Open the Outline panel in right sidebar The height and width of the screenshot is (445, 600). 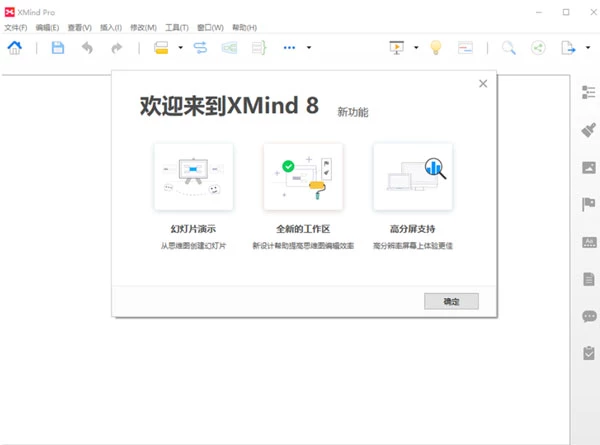click(x=589, y=92)
